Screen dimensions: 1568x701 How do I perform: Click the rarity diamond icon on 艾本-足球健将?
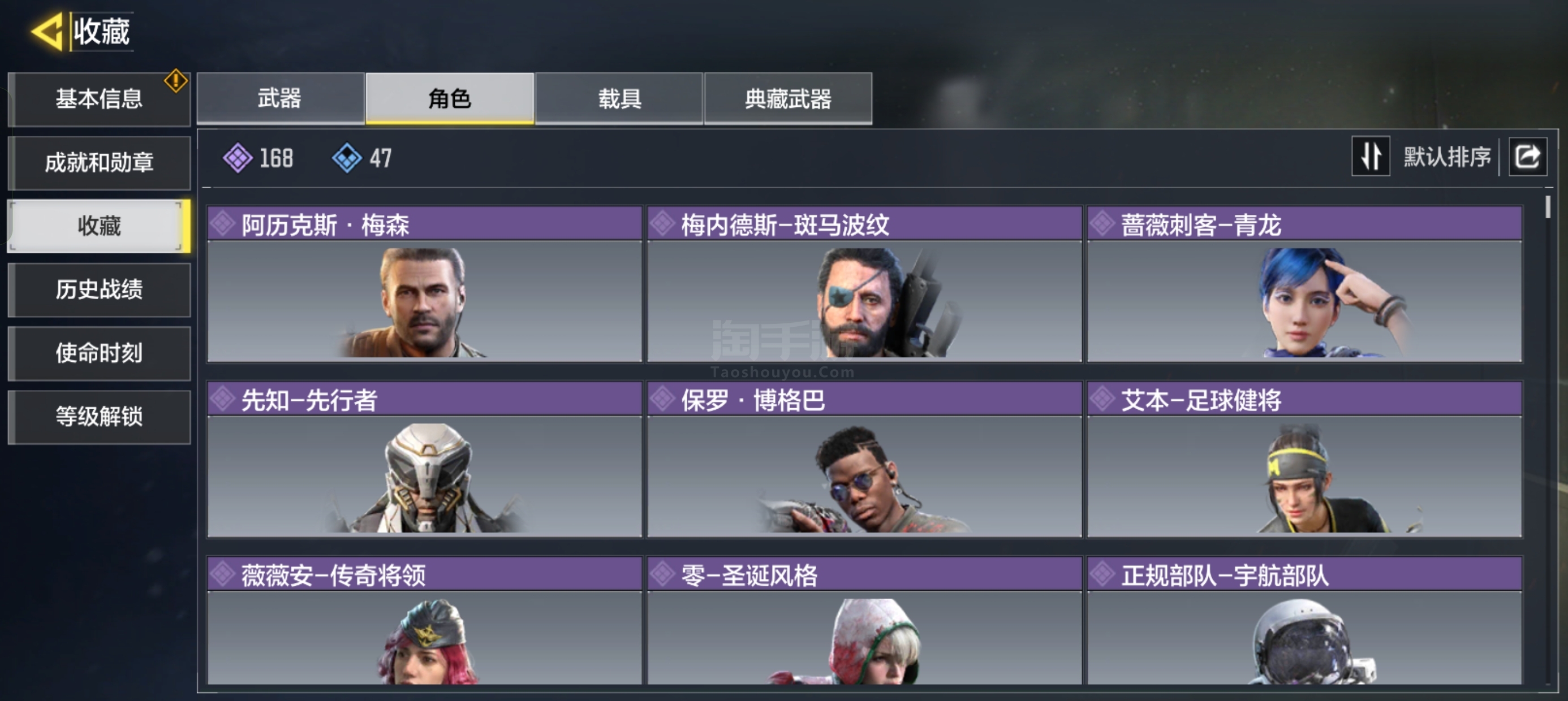coord(1102,399)
